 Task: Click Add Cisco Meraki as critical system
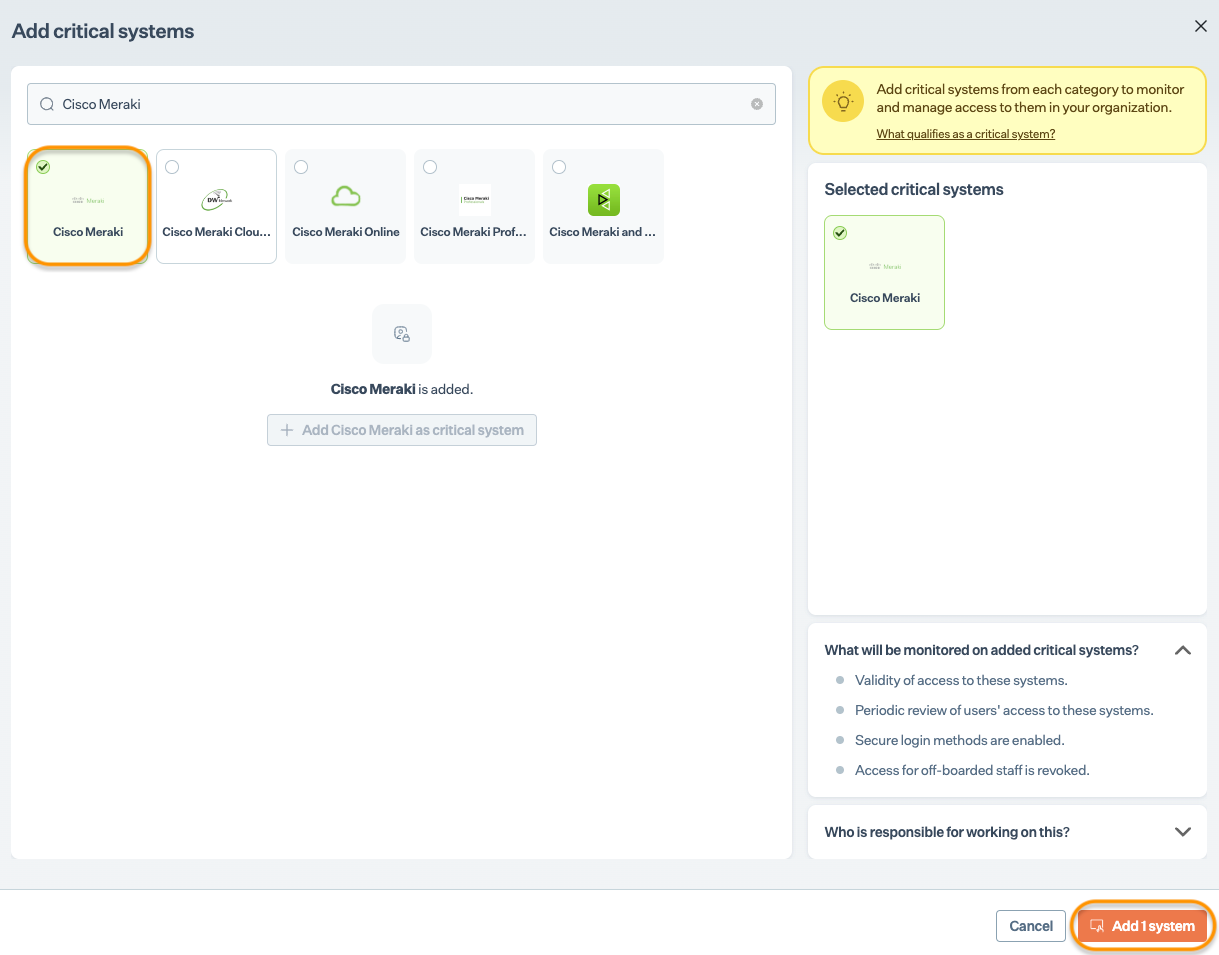[402, 430]
